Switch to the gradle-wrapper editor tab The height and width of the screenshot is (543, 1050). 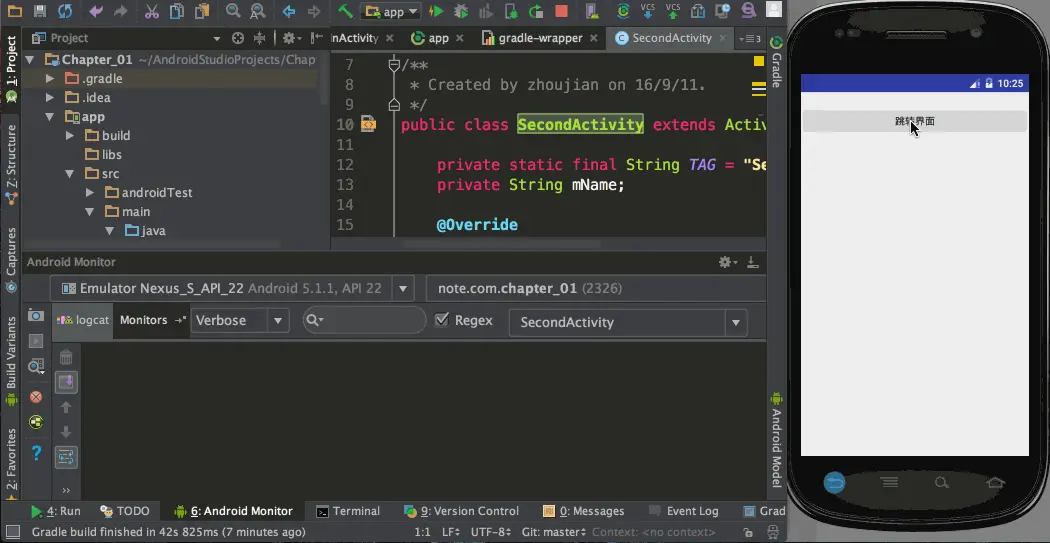tap(540, 38)
